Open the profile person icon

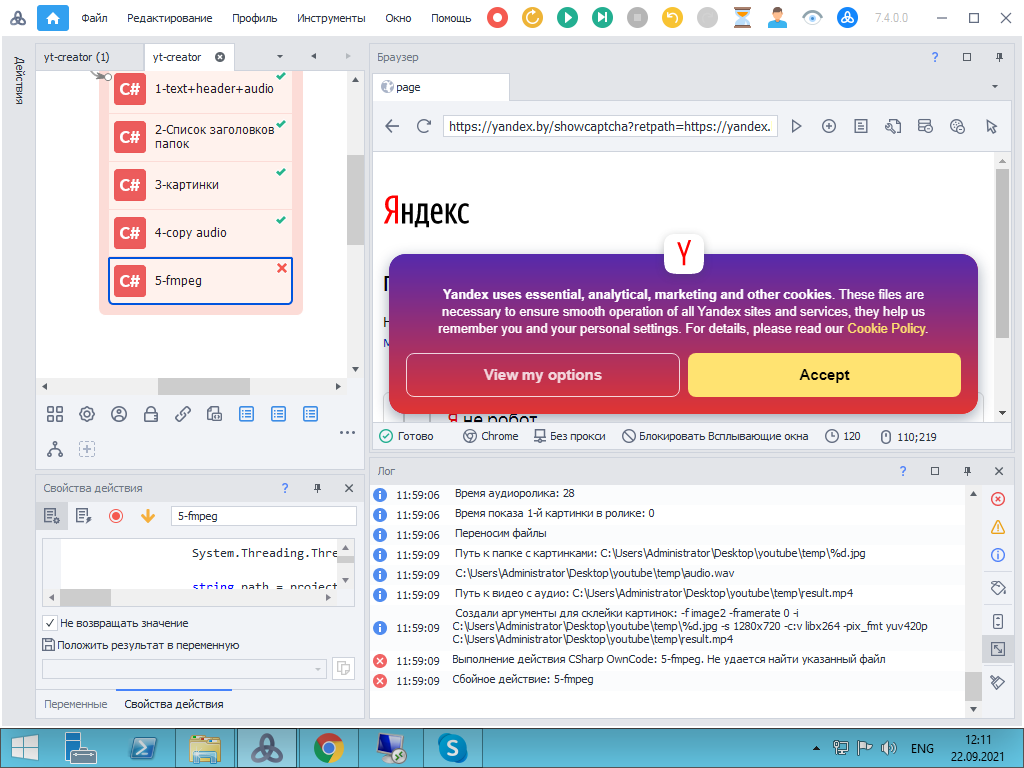(x=777, y=18)
